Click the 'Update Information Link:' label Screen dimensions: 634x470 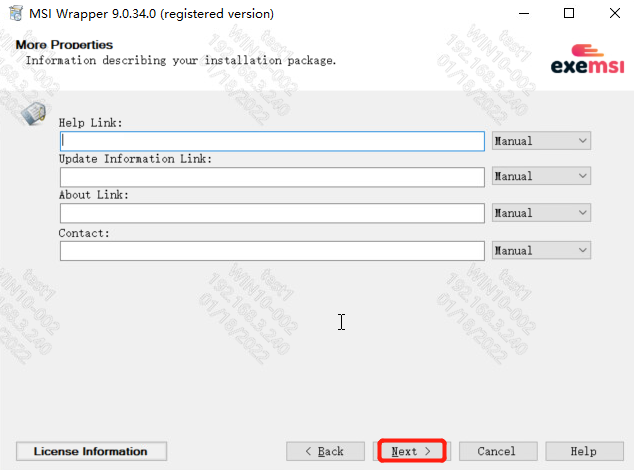tap(135, 159)
